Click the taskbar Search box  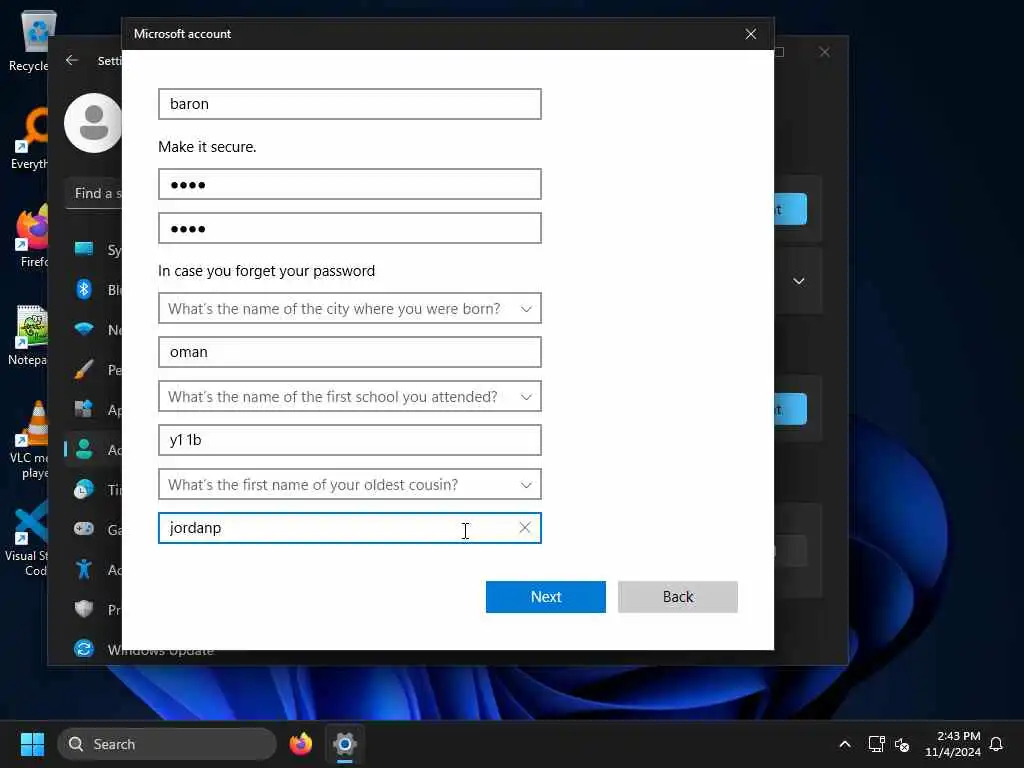coord(167,744)
